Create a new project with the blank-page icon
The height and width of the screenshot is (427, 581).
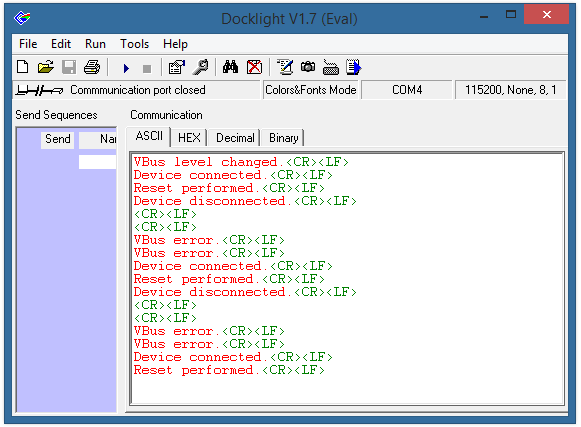pos(23,67)
